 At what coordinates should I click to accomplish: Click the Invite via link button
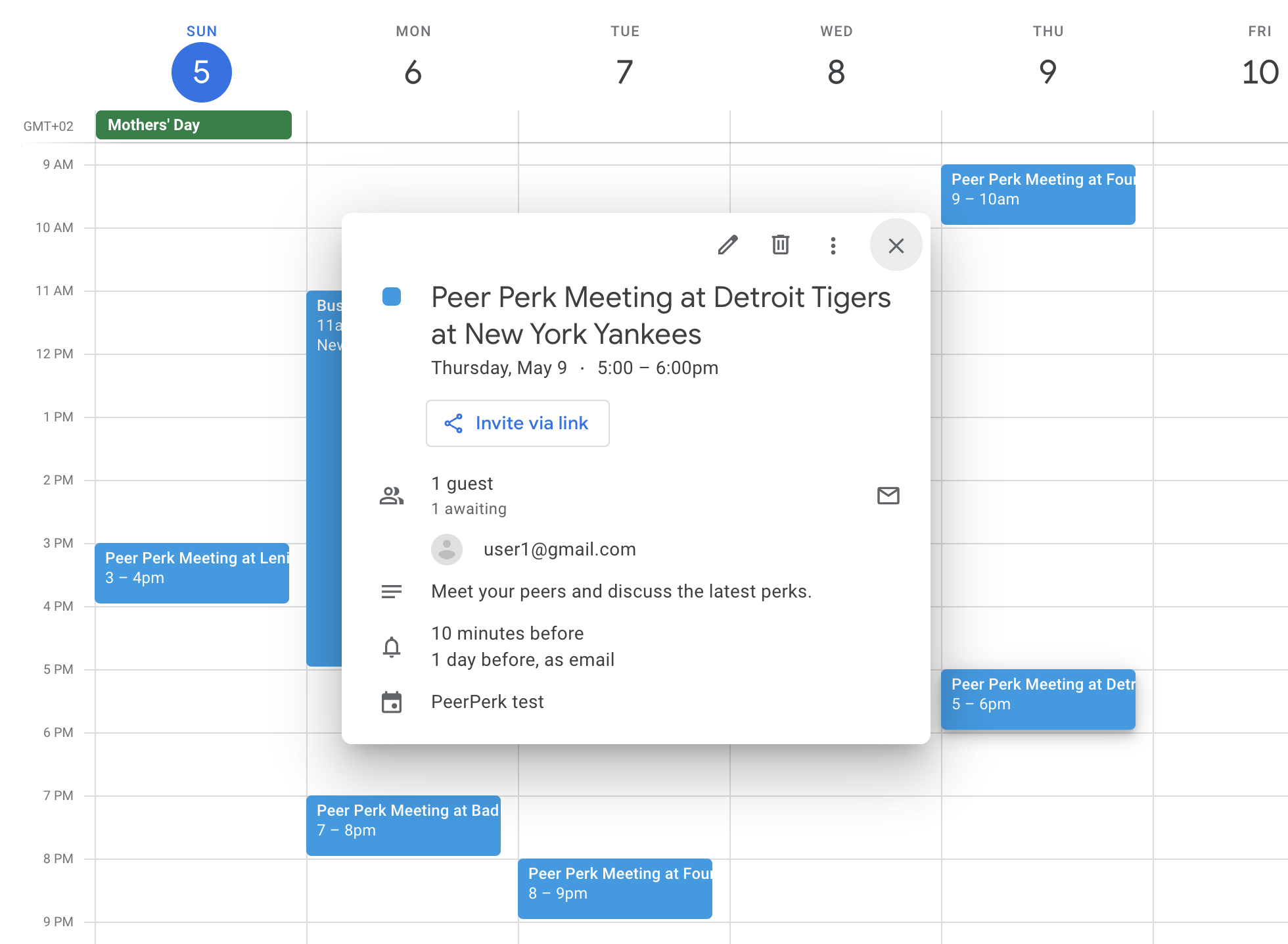click(x=517, y=423)
